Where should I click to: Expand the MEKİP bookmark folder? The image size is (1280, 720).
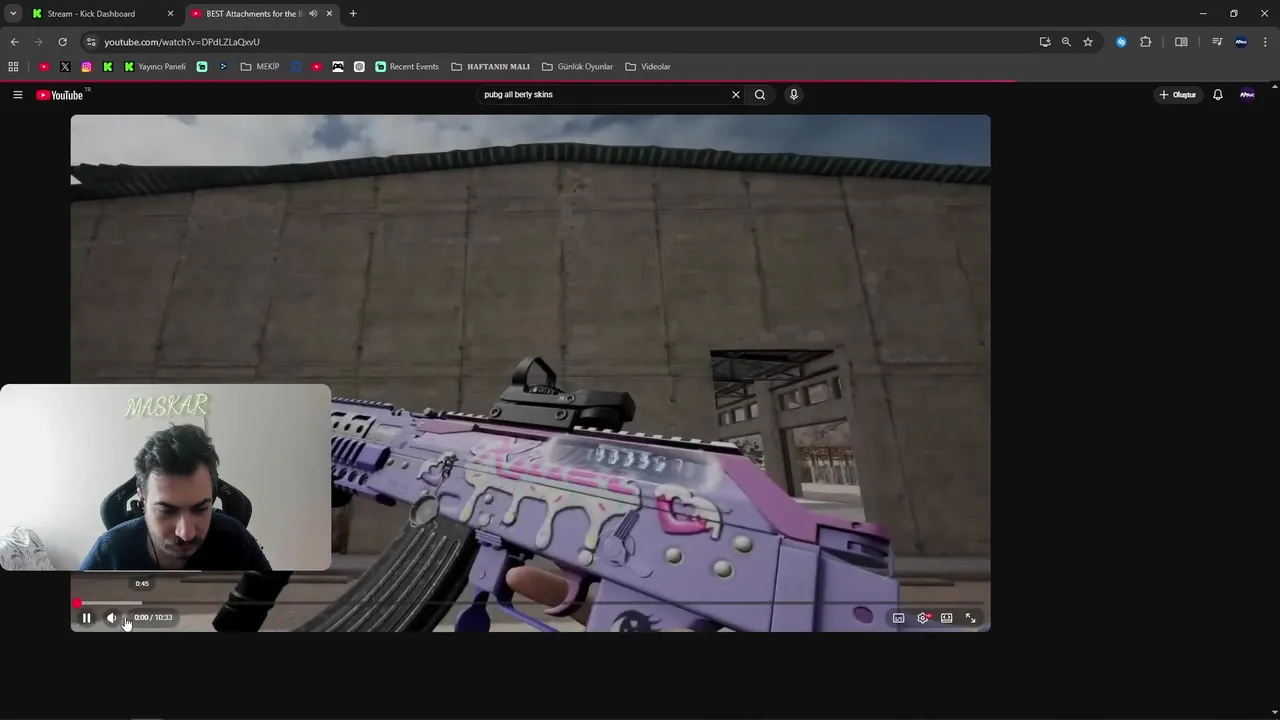tap(260, 67)
